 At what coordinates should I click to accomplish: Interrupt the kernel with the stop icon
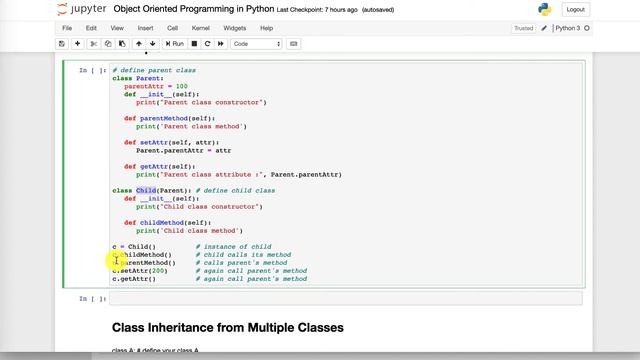194,44
